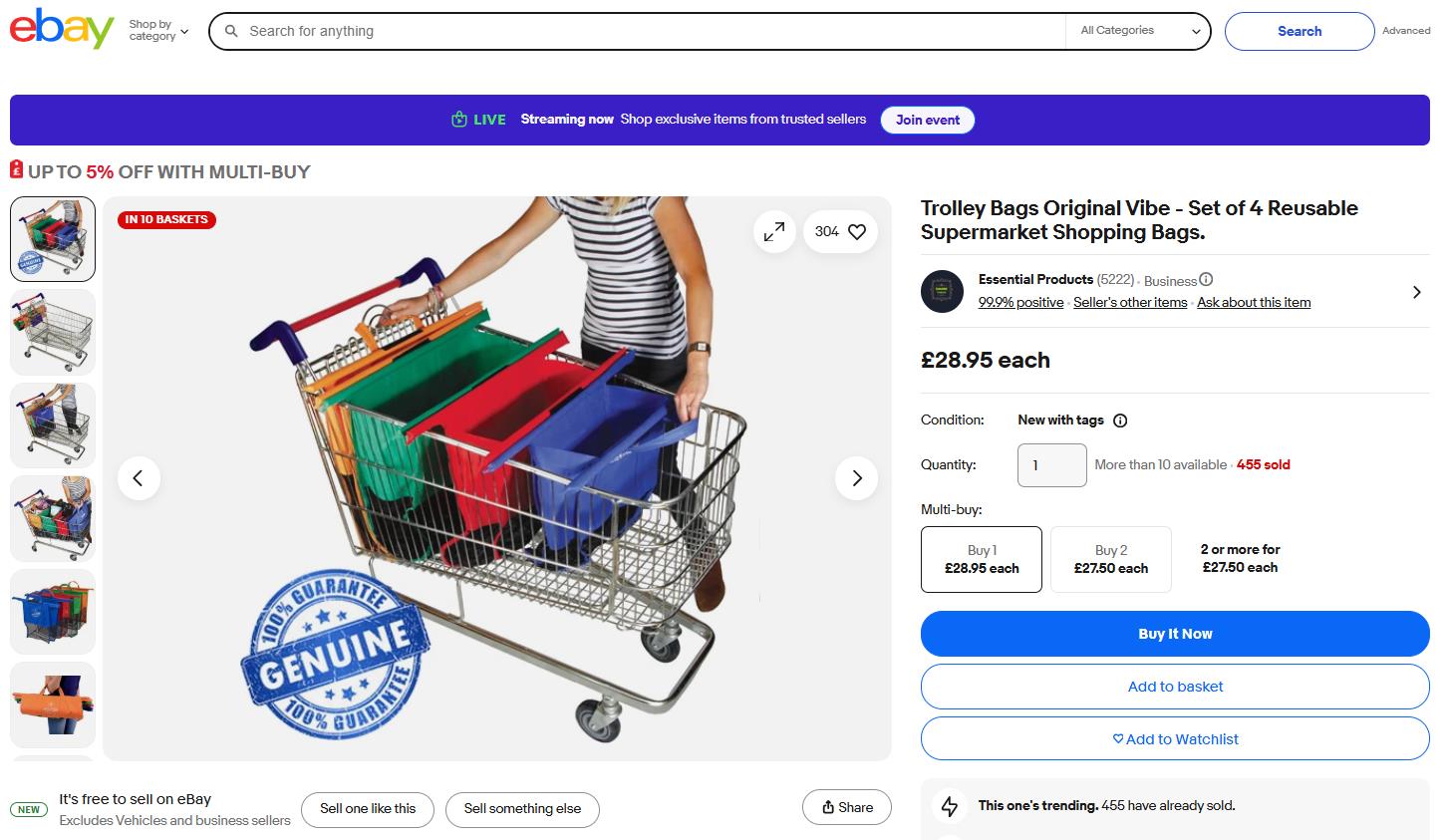
Task: Open the Essential Products seller avatar
Action: [x=942, y=291]
